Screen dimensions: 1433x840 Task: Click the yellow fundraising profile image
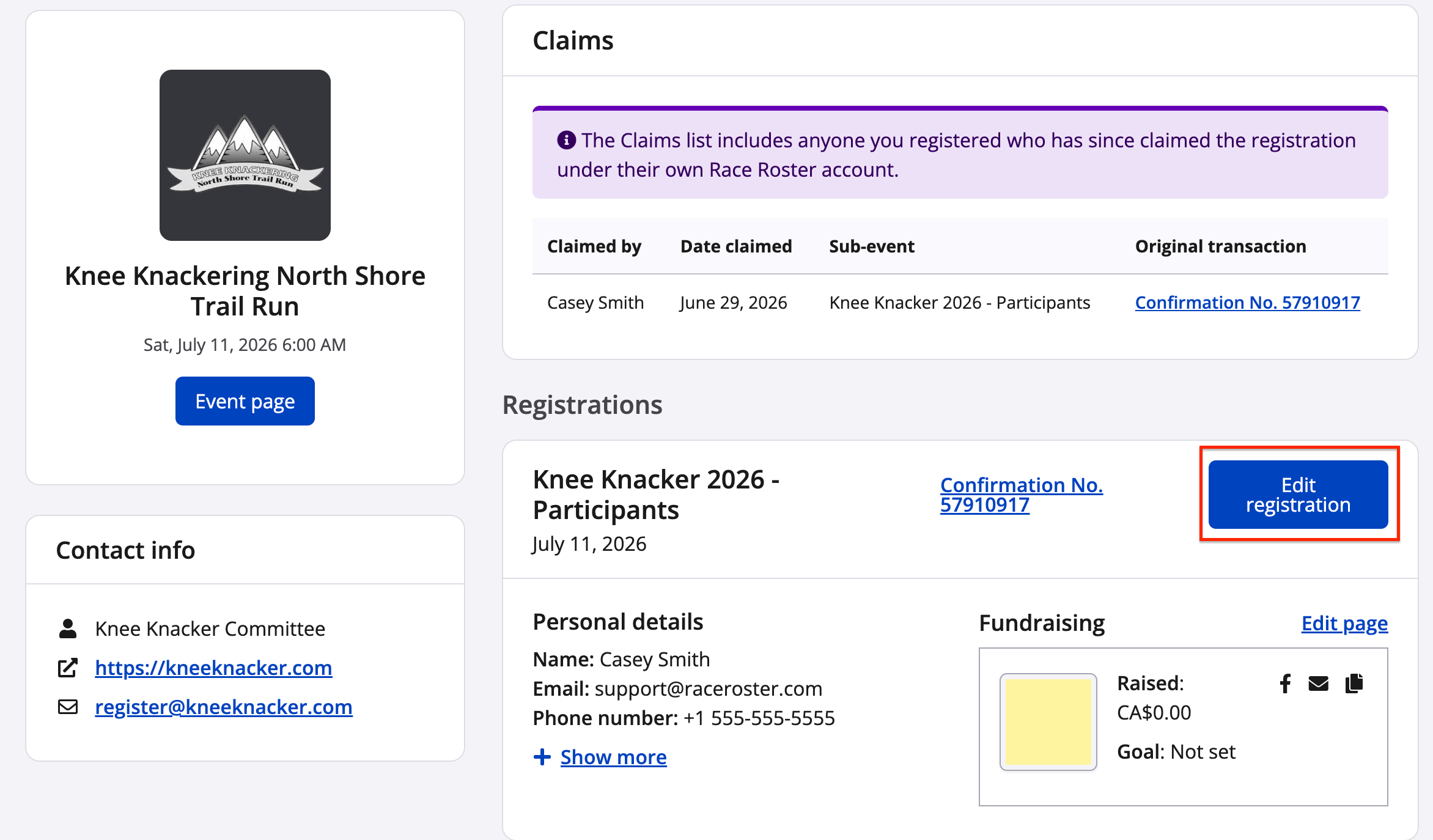click(1048, 722)
